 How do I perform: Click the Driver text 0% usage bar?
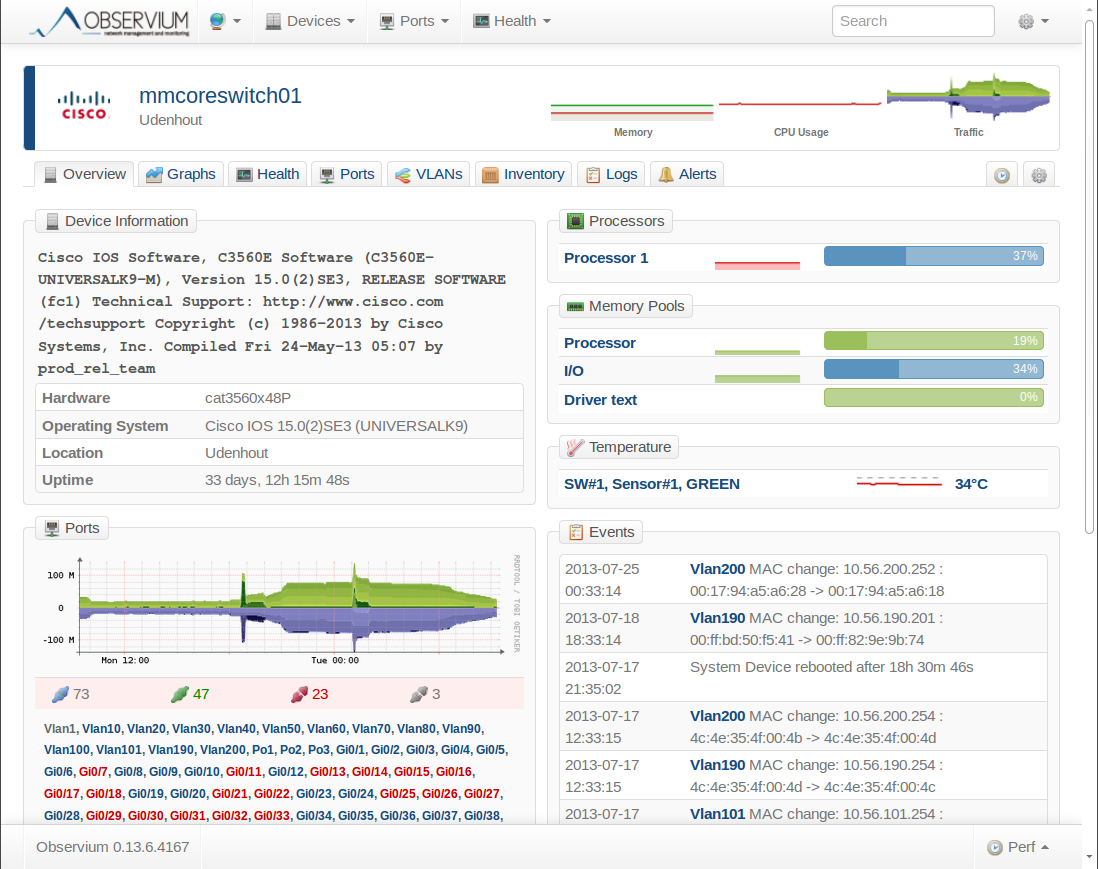933,398
